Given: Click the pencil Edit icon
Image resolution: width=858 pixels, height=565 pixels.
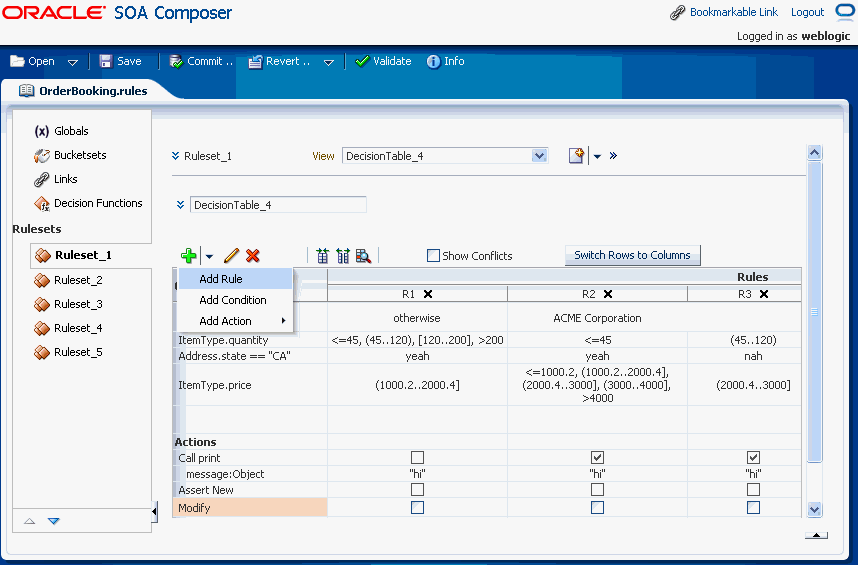Looking at the screenshot, I should (x=231, y=255).
